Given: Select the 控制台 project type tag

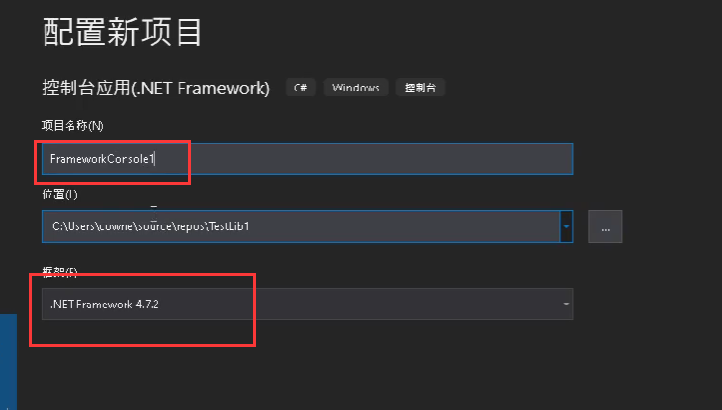Looking at the screenshot, I should point(420,87).
